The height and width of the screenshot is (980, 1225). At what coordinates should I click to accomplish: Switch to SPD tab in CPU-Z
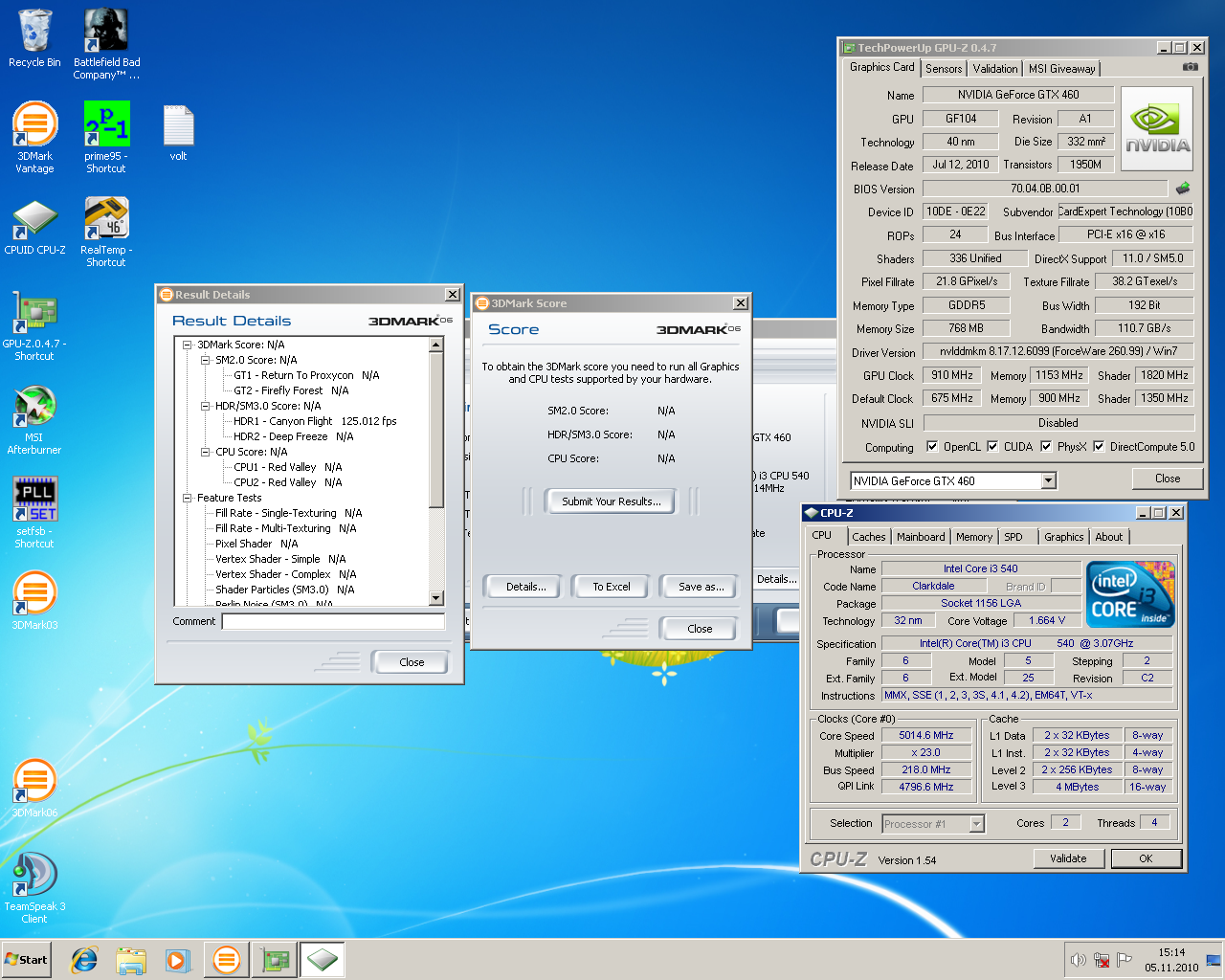coord(1013,537)
